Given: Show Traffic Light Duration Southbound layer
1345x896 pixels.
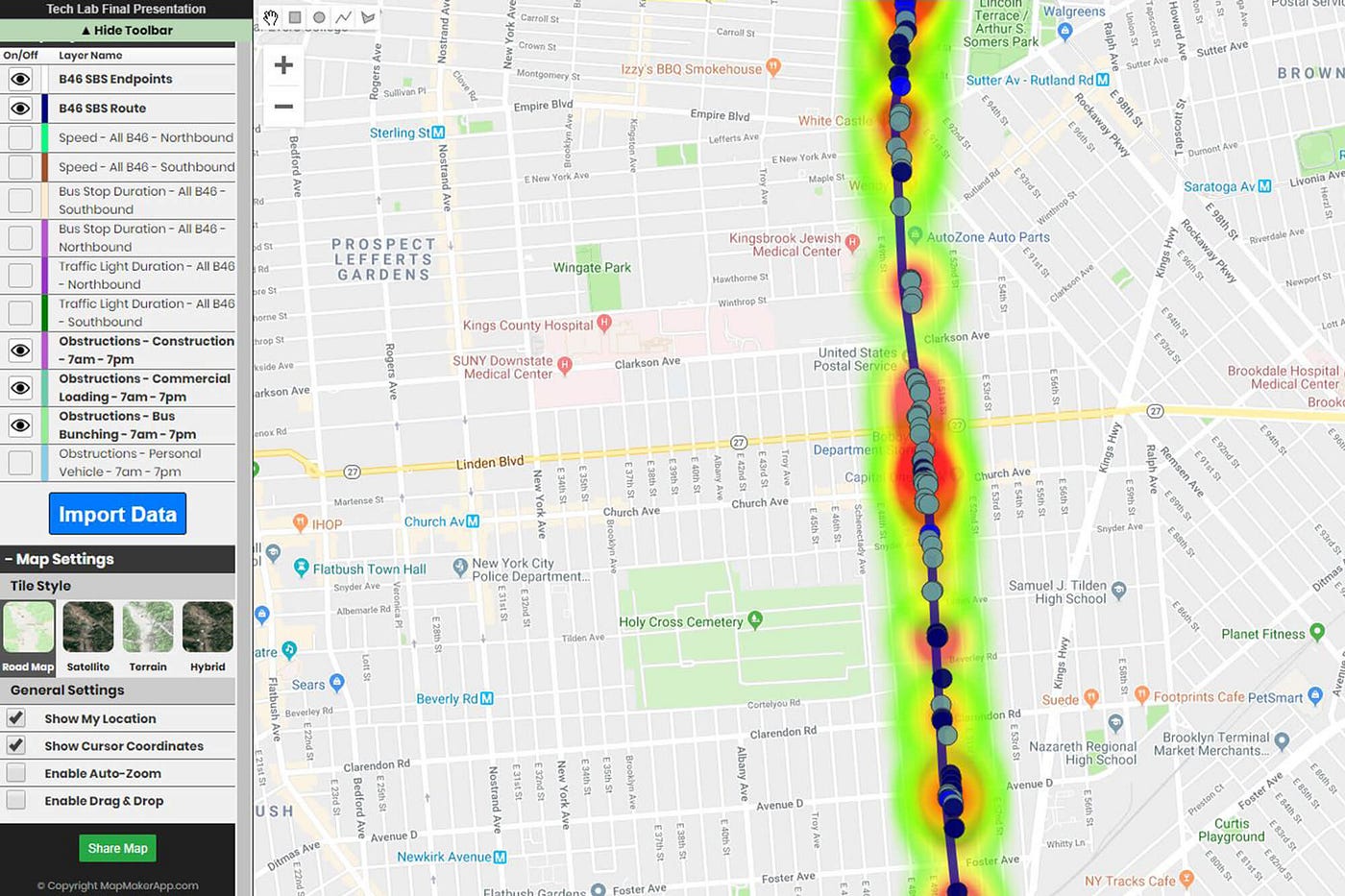Looking at the screenshot, I should (20, 312).
